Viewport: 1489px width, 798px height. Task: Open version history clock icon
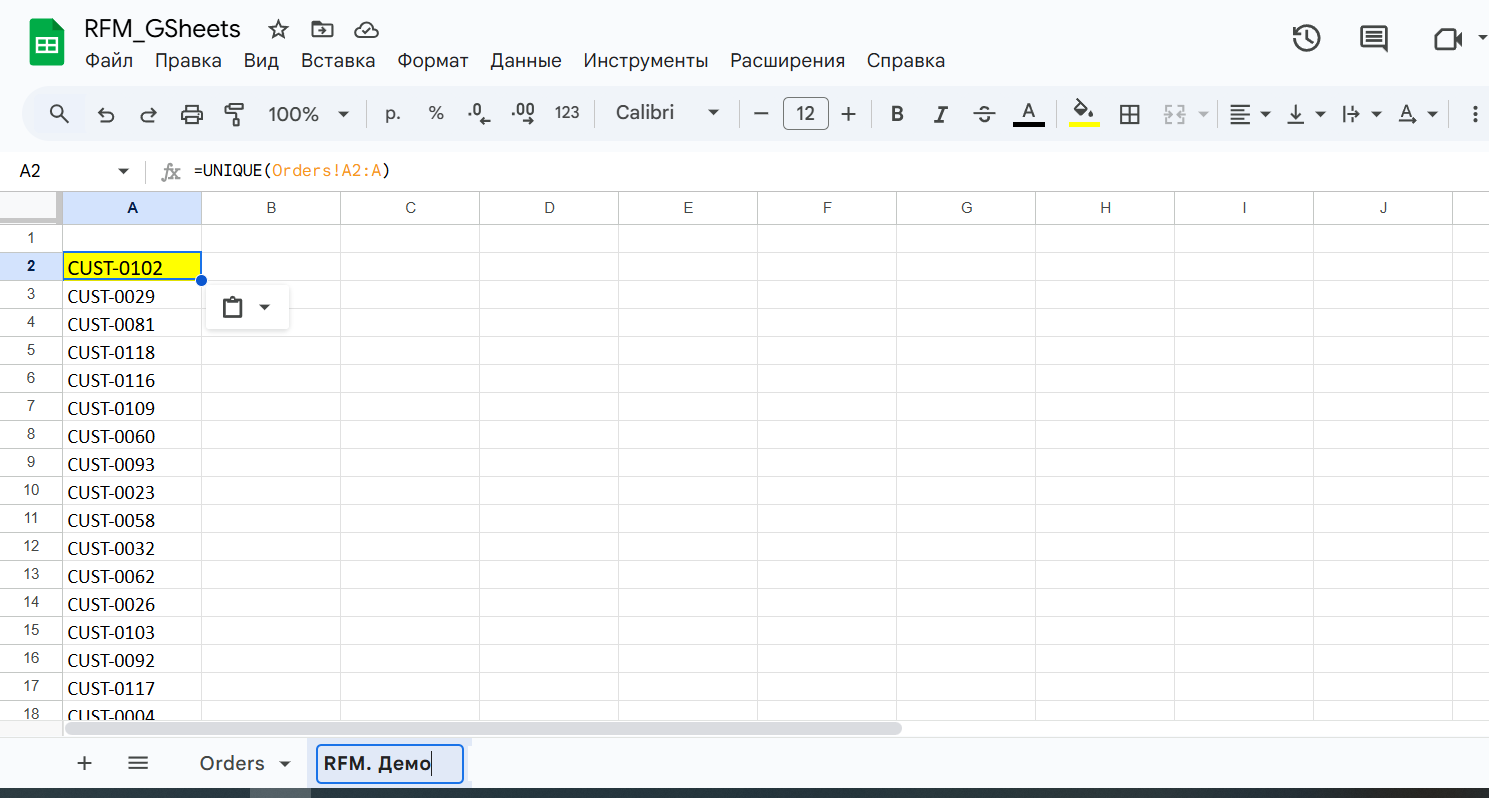click(x=1306, y=39)
